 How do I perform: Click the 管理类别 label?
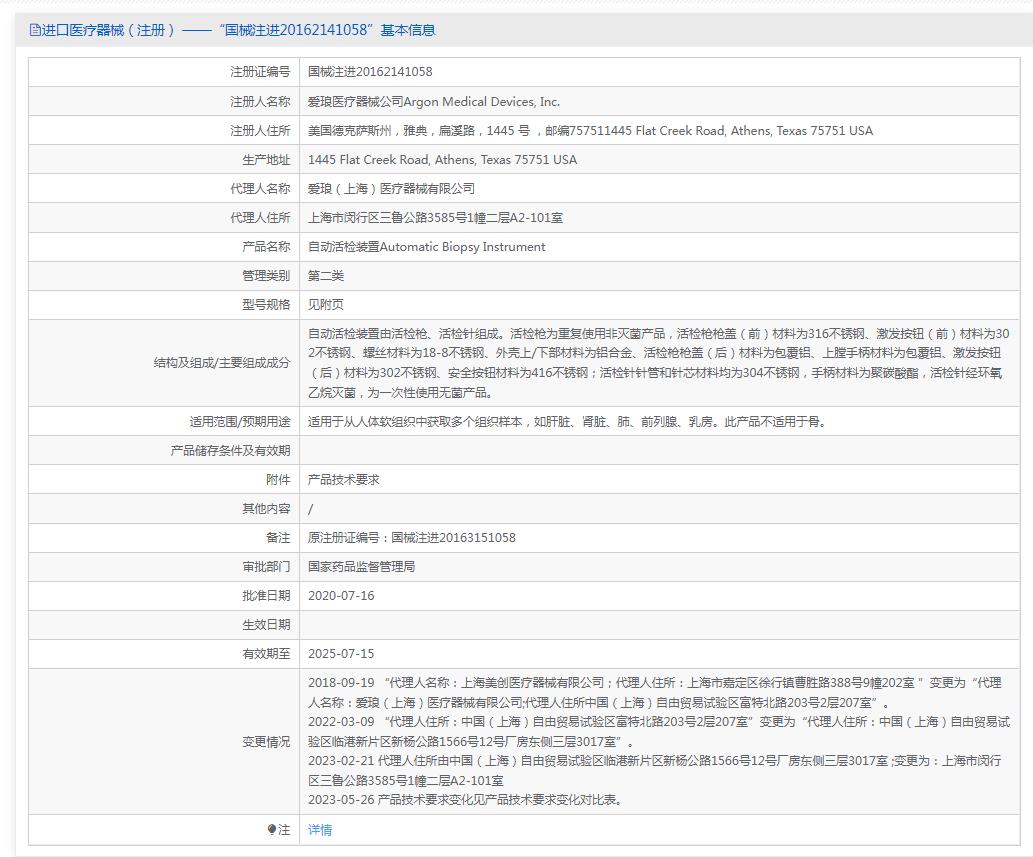click(266, 275)
